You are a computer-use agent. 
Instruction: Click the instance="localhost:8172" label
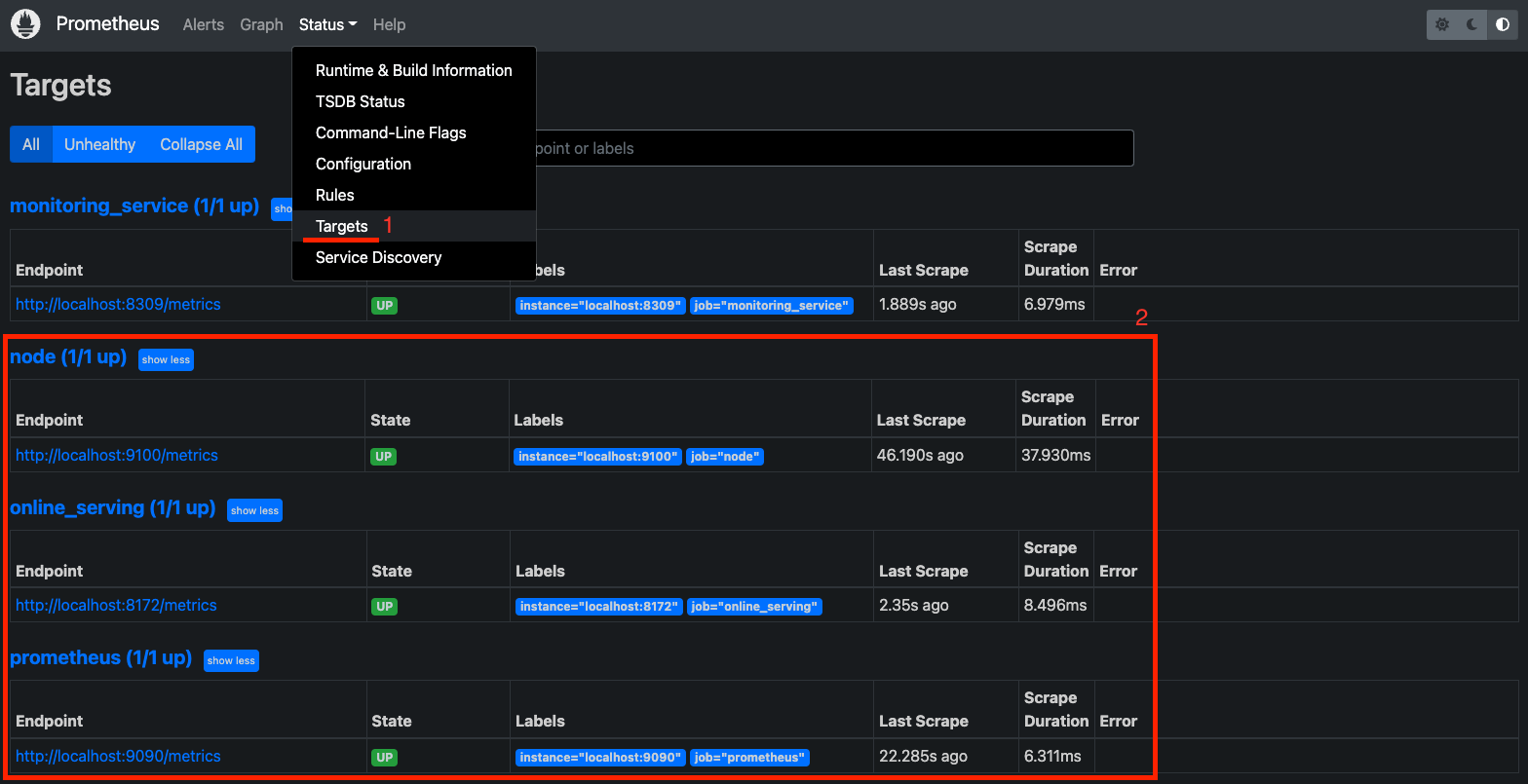[599, 606]
